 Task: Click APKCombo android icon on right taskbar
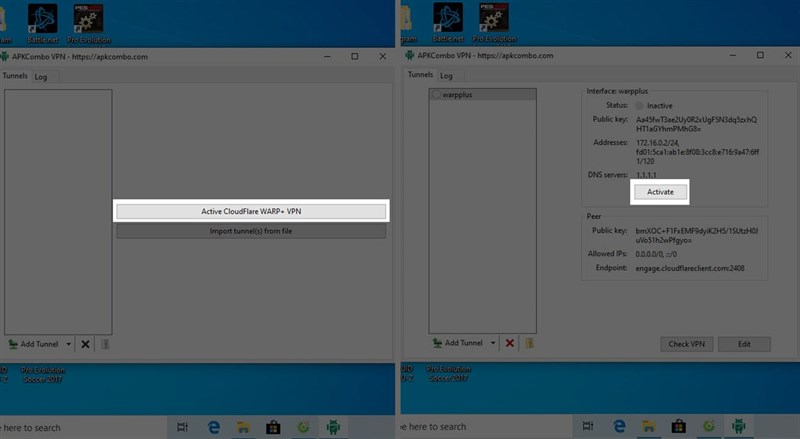click(739, 426)
